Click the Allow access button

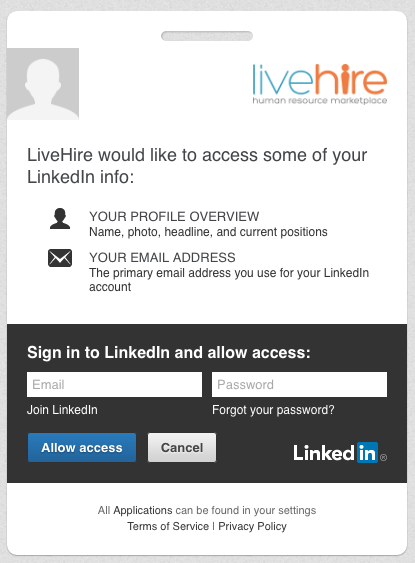click(x=82, y=447)
